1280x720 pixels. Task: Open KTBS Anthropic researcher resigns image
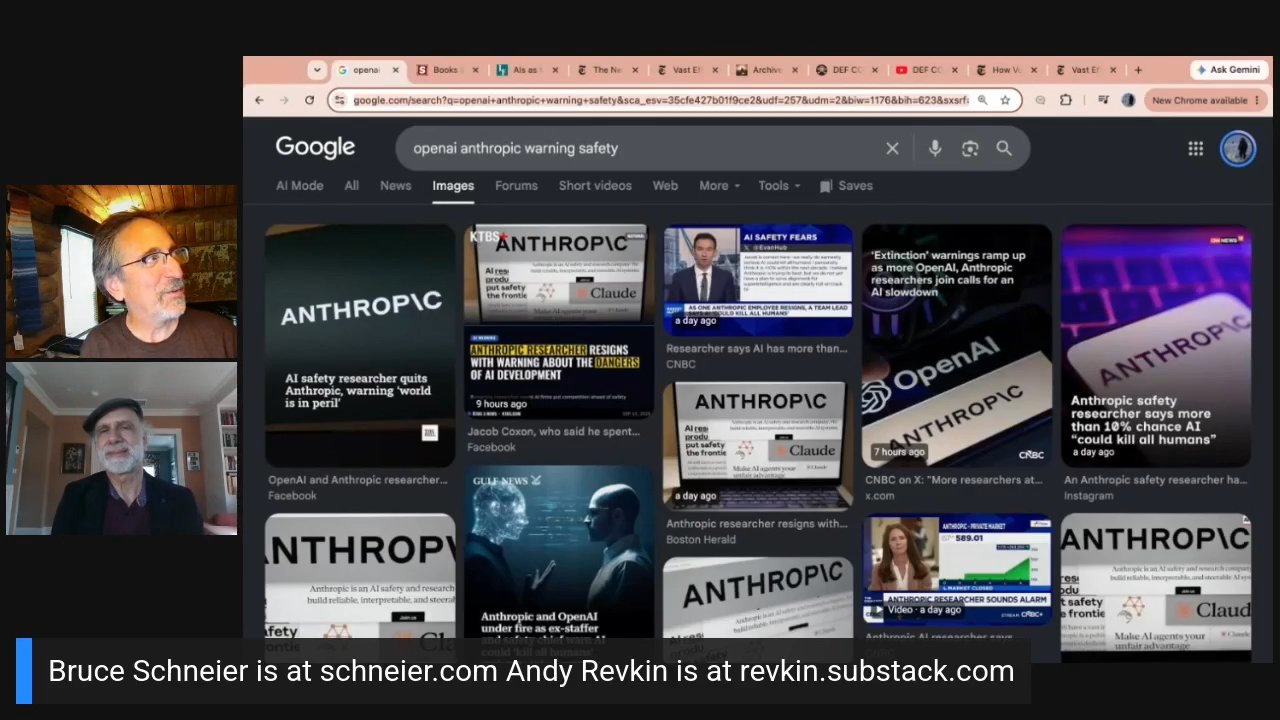click(559, 320)
